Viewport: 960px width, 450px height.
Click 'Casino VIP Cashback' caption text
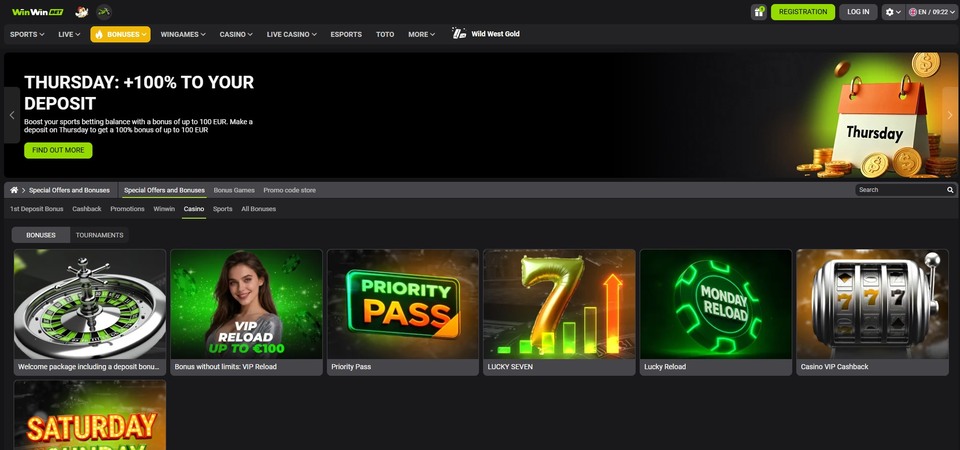coord(834,367)
